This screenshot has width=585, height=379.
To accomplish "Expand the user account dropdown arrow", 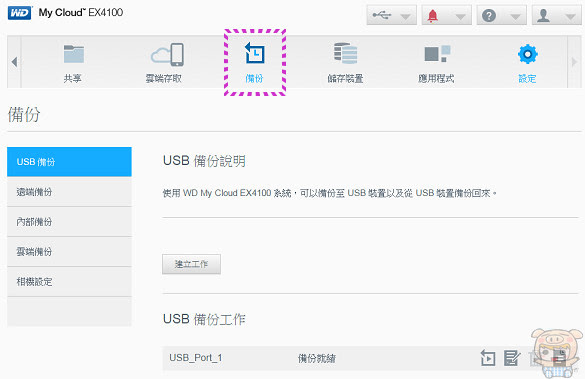I will click(570, 16).
